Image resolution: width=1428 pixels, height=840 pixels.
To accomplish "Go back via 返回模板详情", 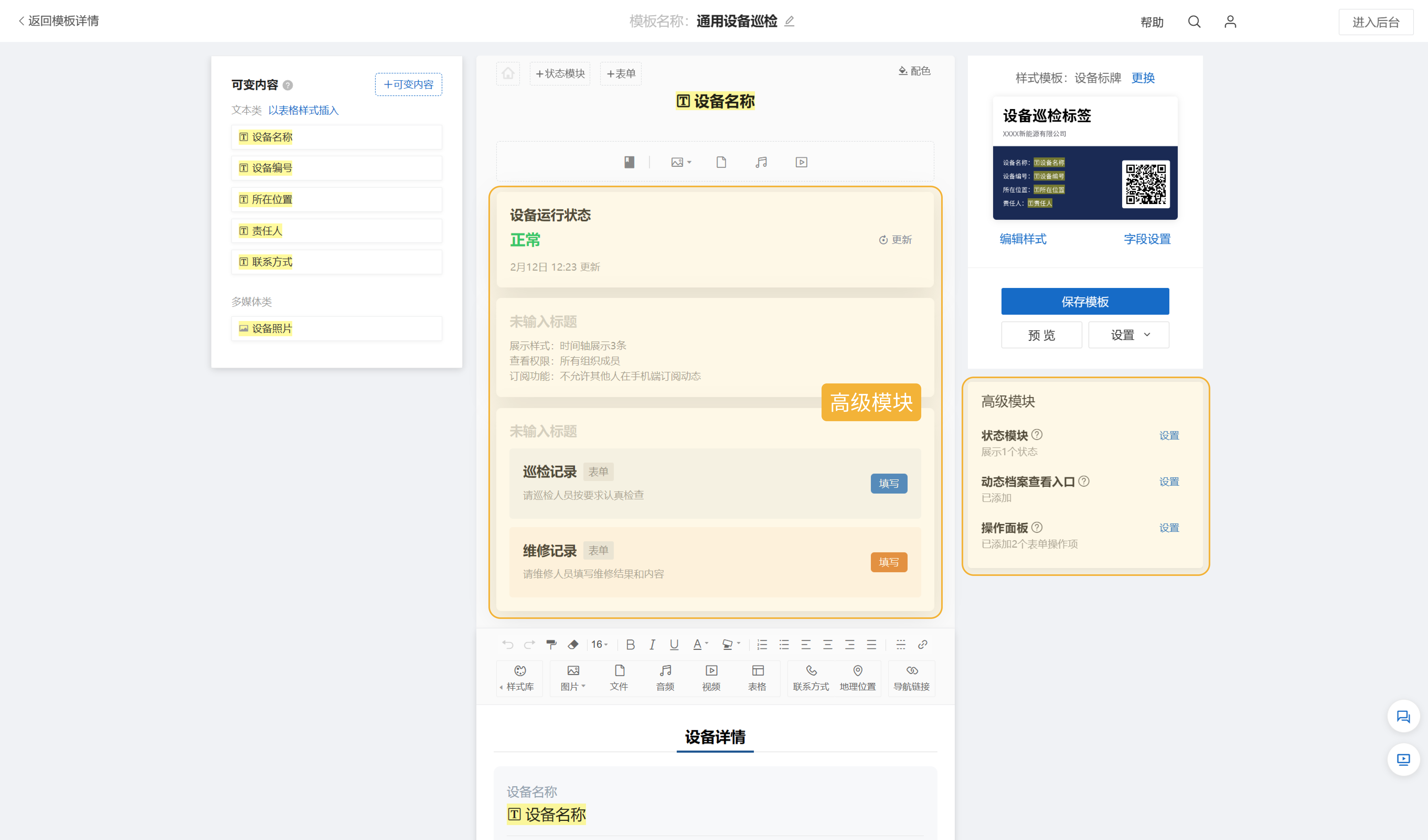I will (x=59, y=21).
